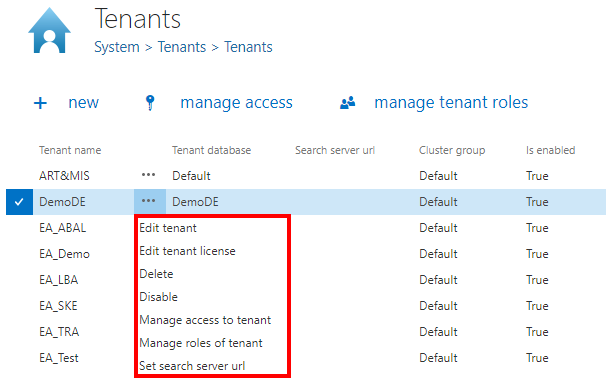The height and width of the screenshot is (384, 612).
Task: Open the middle Tenants breadcrumb link
Action: pyautogui.click(x=181, y=47)
